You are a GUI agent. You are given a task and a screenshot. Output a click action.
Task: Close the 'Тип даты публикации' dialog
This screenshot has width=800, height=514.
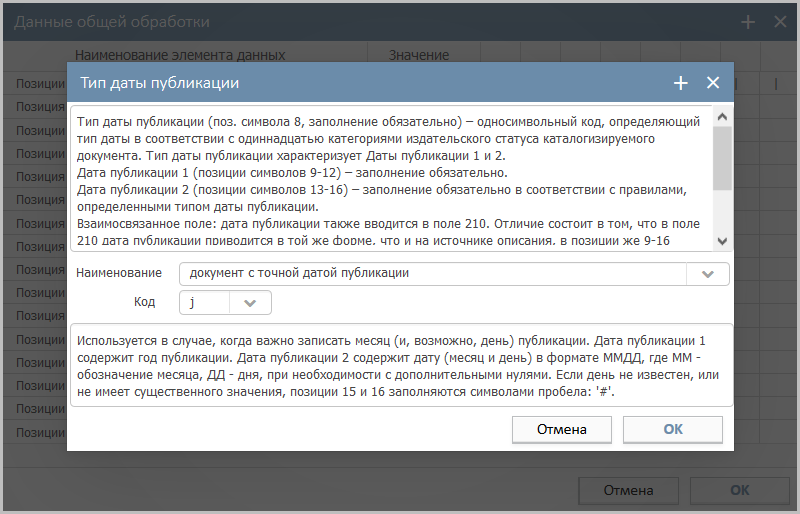coord(713,83)
